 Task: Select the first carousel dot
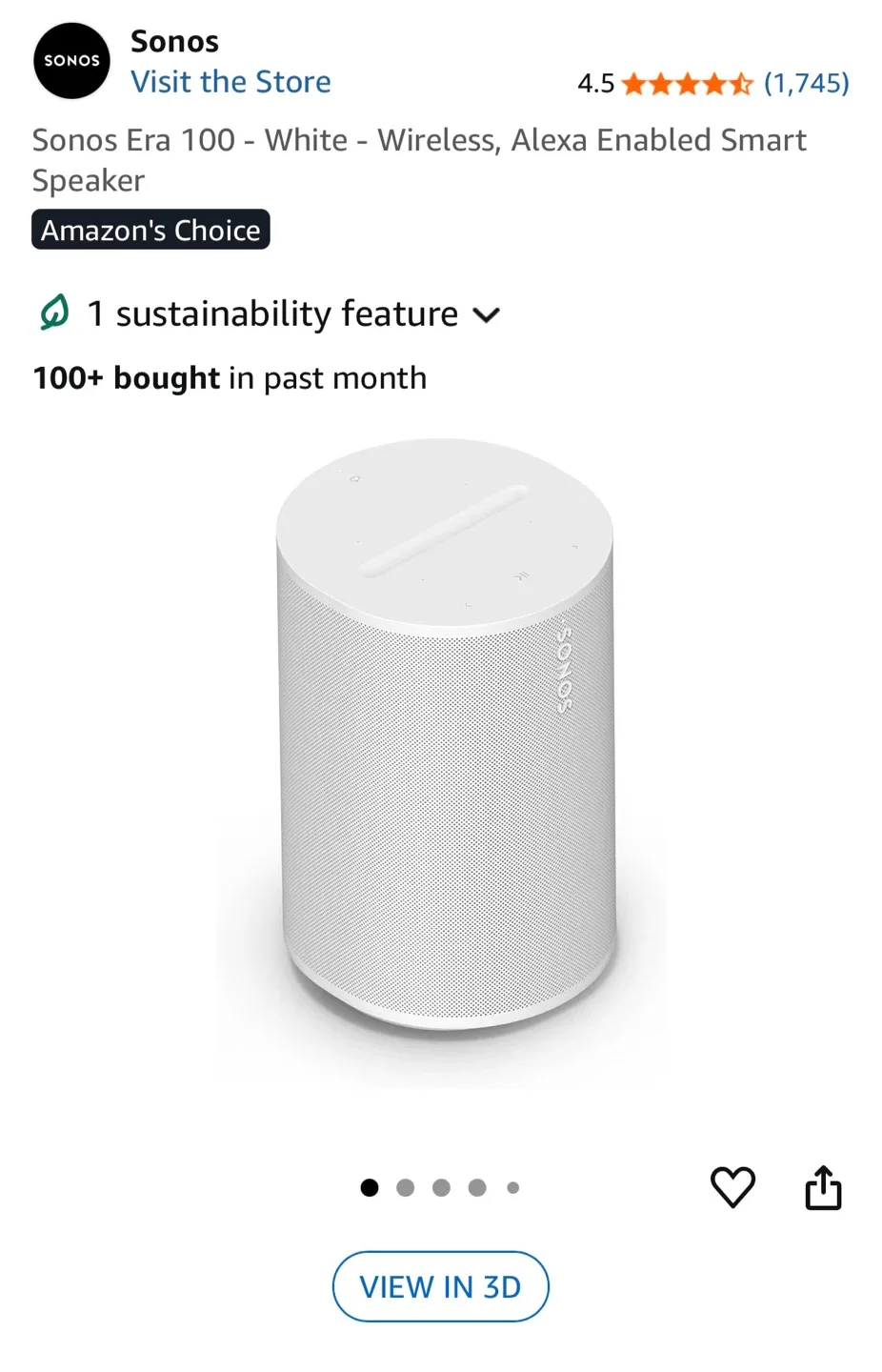pyautogui.click(x=369, y=1187)
